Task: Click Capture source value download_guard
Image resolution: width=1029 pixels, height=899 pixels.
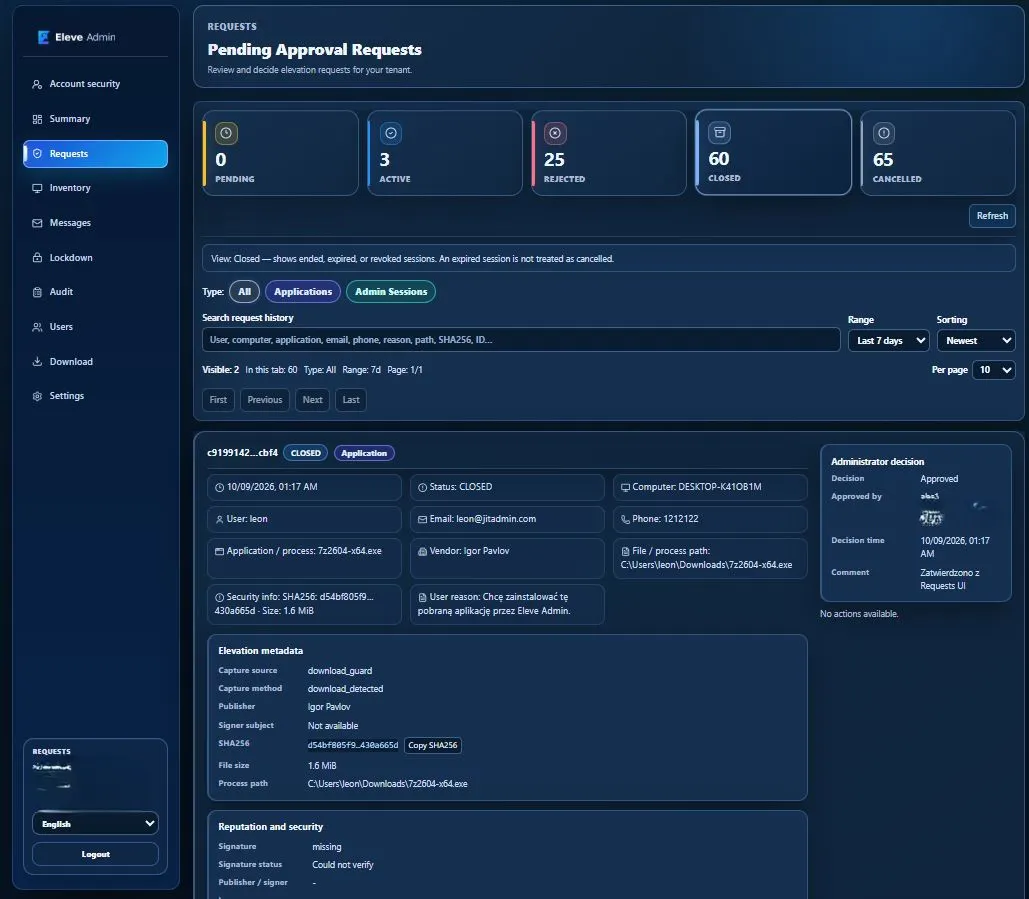Action: [339, 671]
